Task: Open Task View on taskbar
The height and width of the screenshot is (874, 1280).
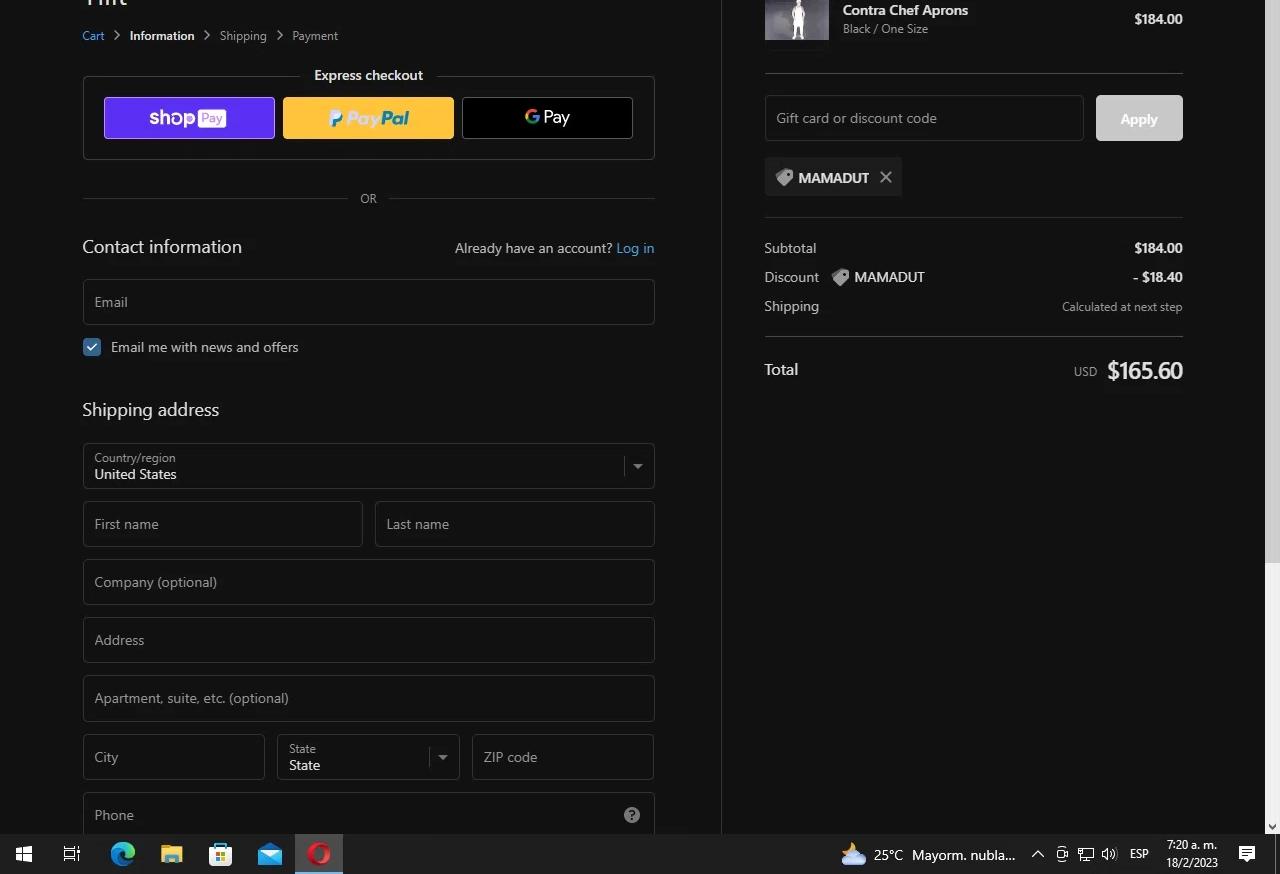Action: [72, 854]
